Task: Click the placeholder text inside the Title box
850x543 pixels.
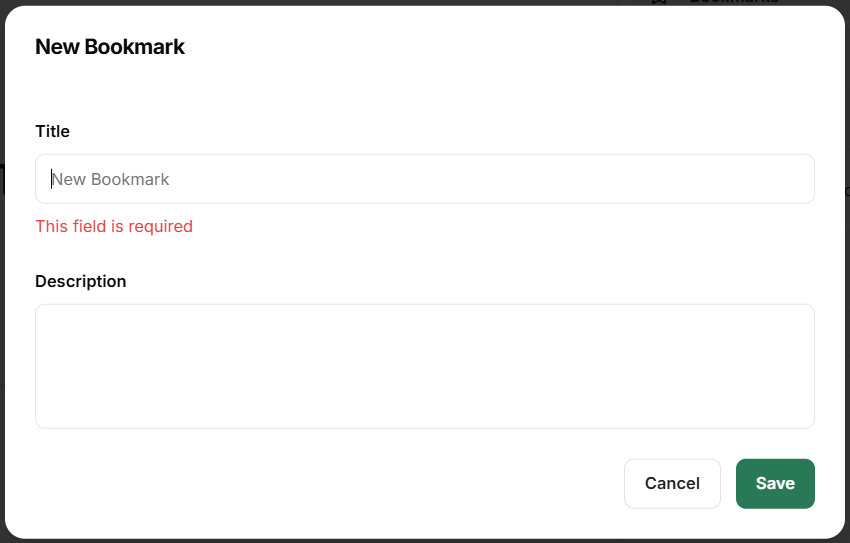Action: [111, 180]
